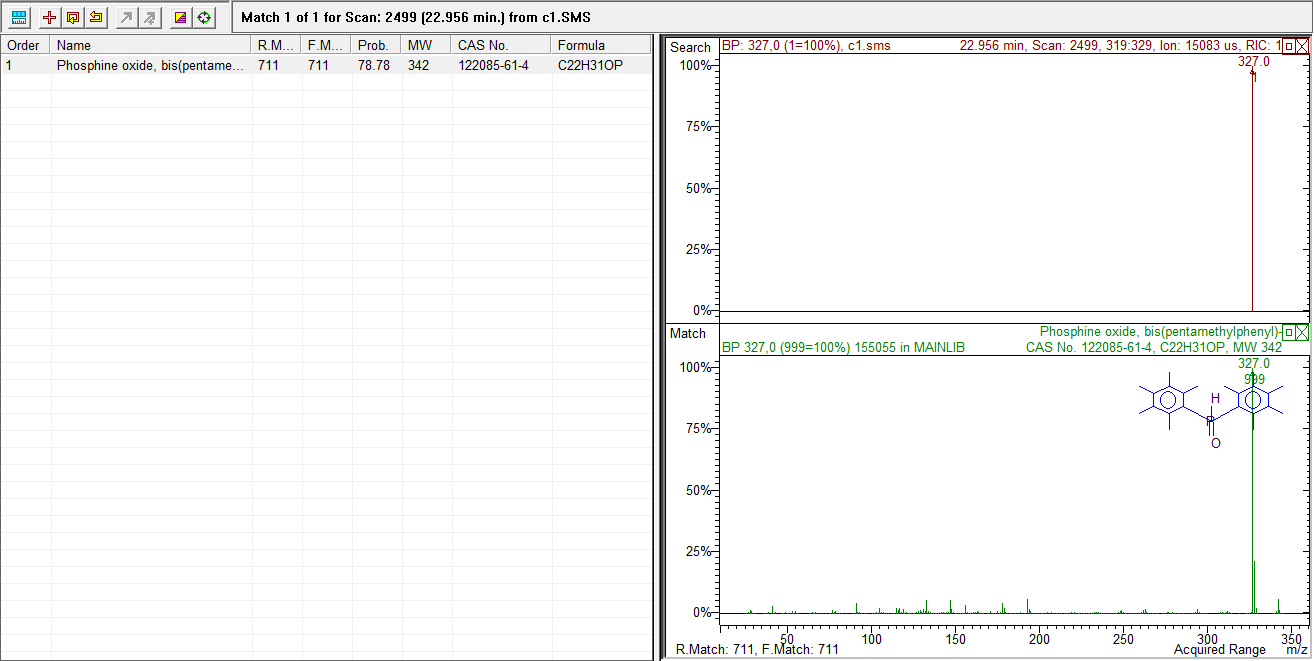This screenshot has height=661, width=1314.
Task: Click the first grayed-out diagonal arrow icon
Action: pyautogui.click(x=126, y=17)
